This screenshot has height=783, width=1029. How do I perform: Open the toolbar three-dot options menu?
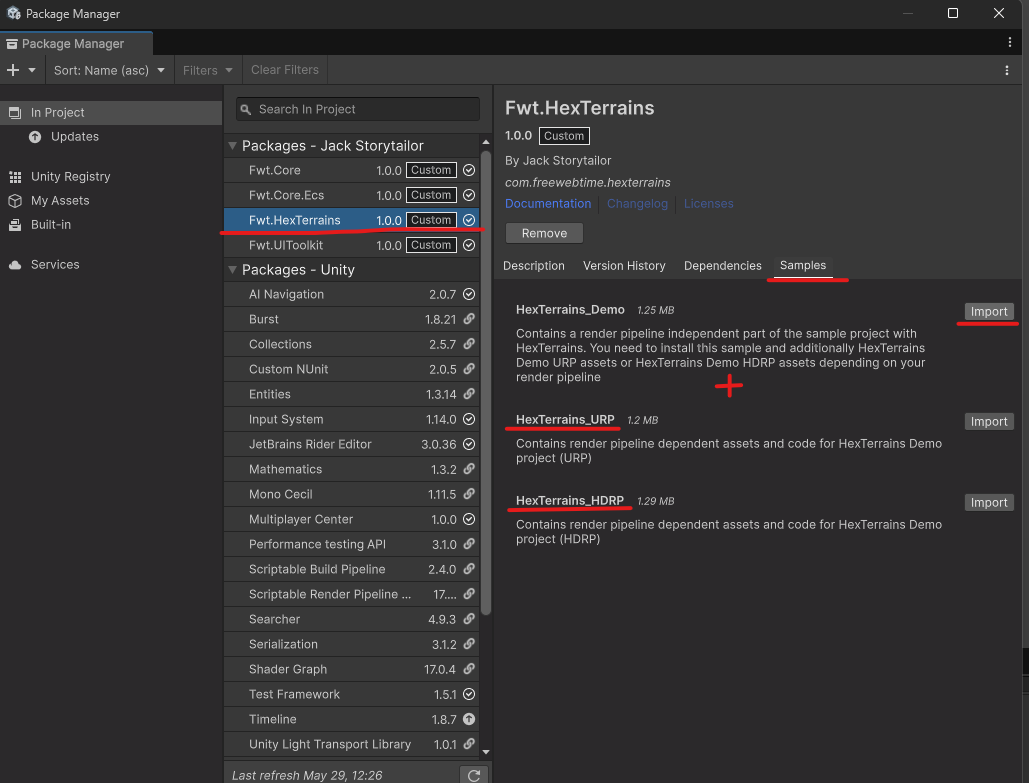pos(1007,70)
